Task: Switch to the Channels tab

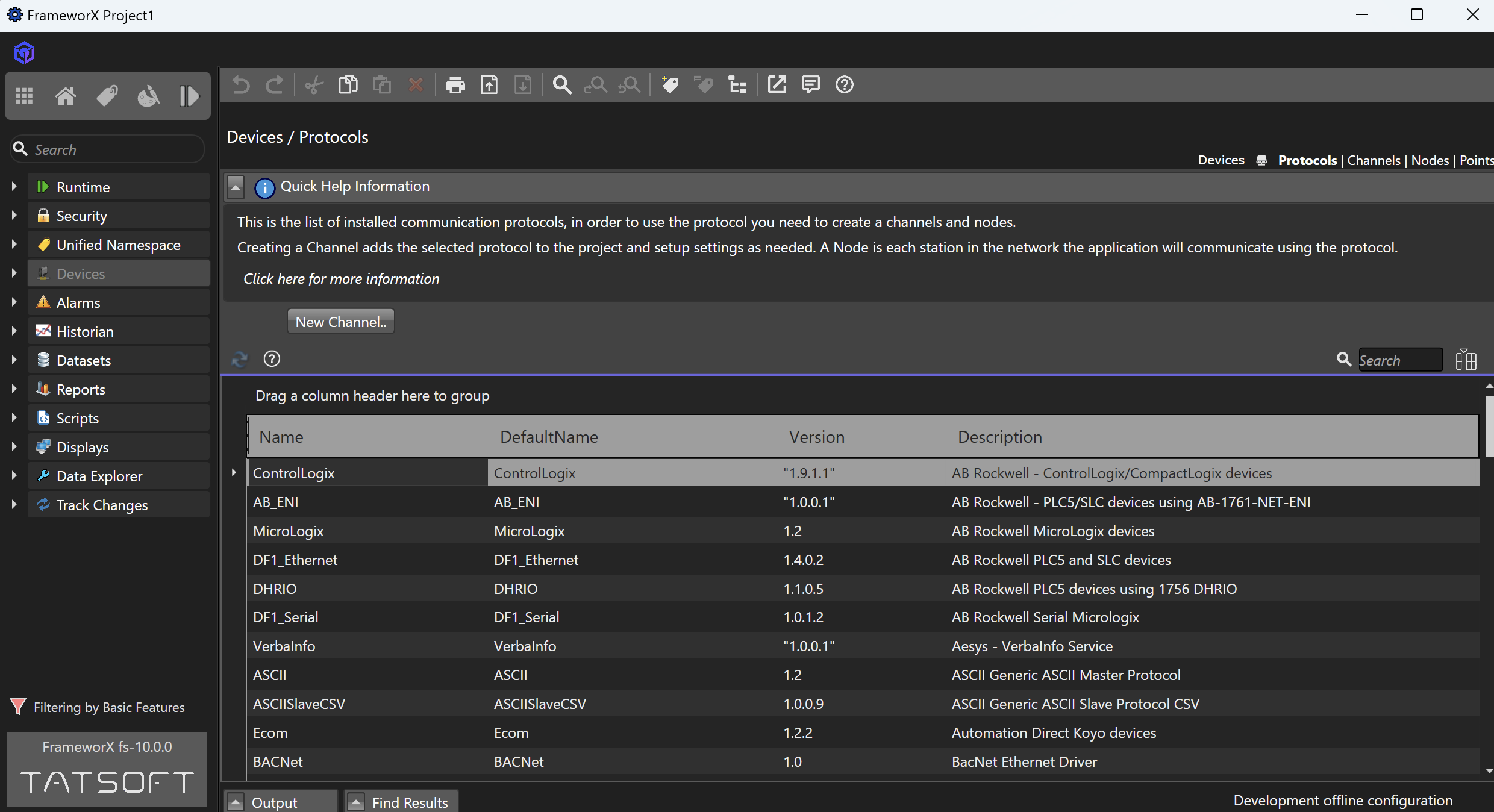Action: click(x=1374, y=160)
